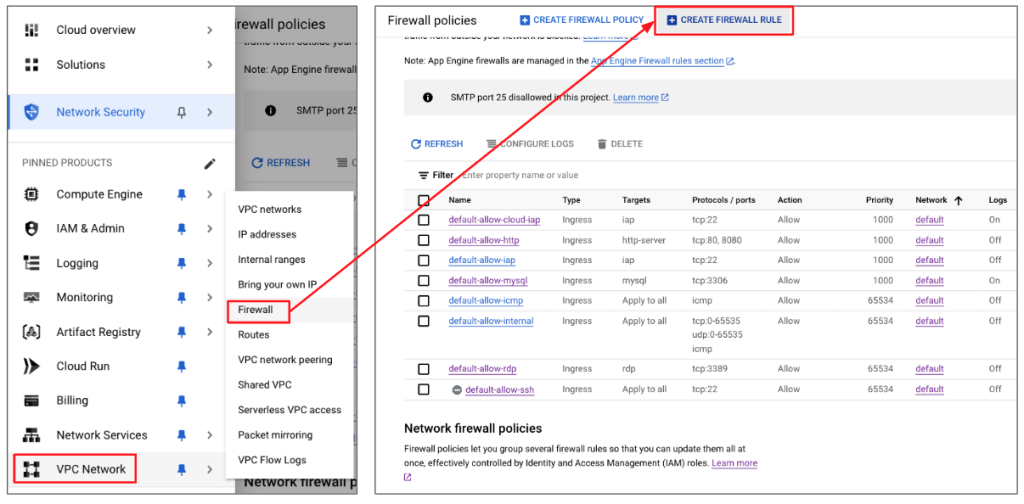Open VPC networks from the submenu

(270, 210)
